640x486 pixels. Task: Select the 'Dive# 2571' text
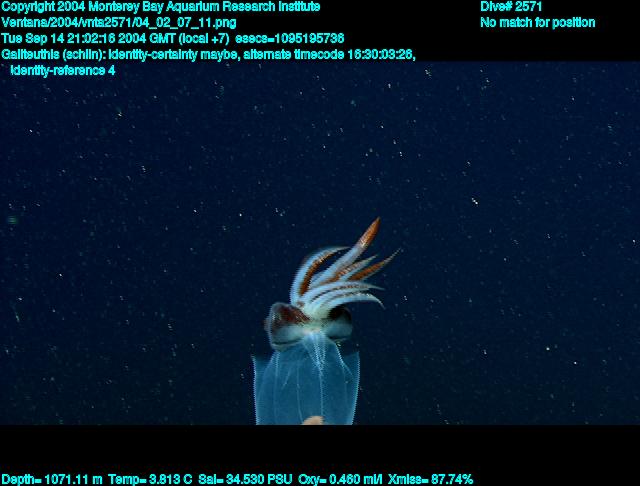(511, 7)
